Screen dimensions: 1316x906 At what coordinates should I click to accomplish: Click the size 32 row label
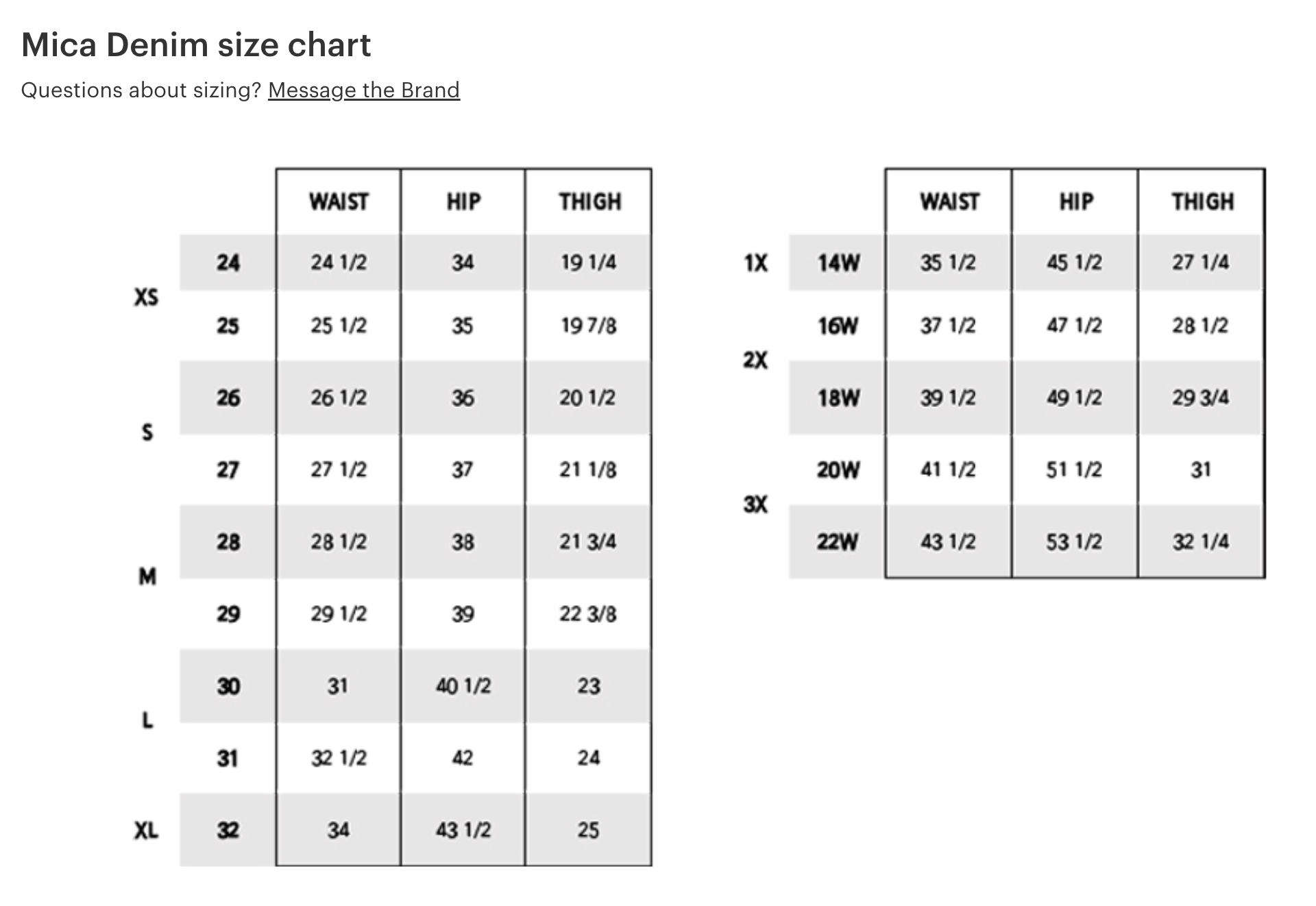(228, 831)
